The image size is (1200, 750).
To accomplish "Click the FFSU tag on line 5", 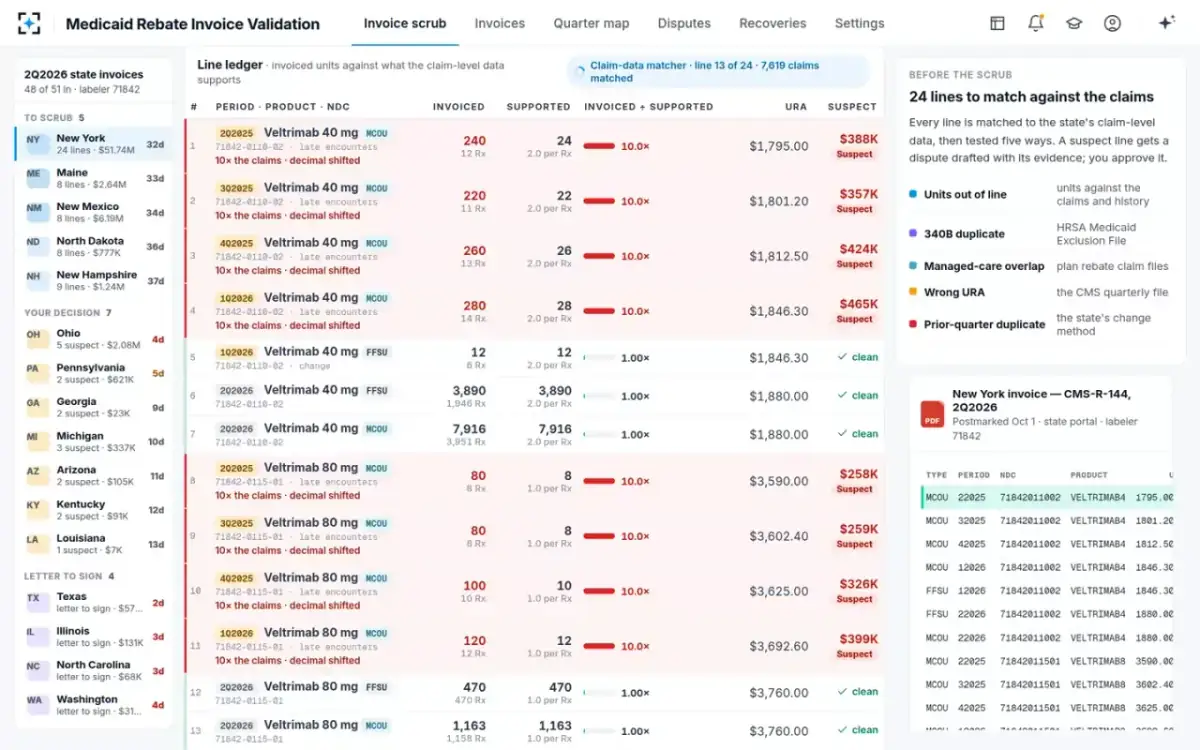I will [x=377, y=353].
